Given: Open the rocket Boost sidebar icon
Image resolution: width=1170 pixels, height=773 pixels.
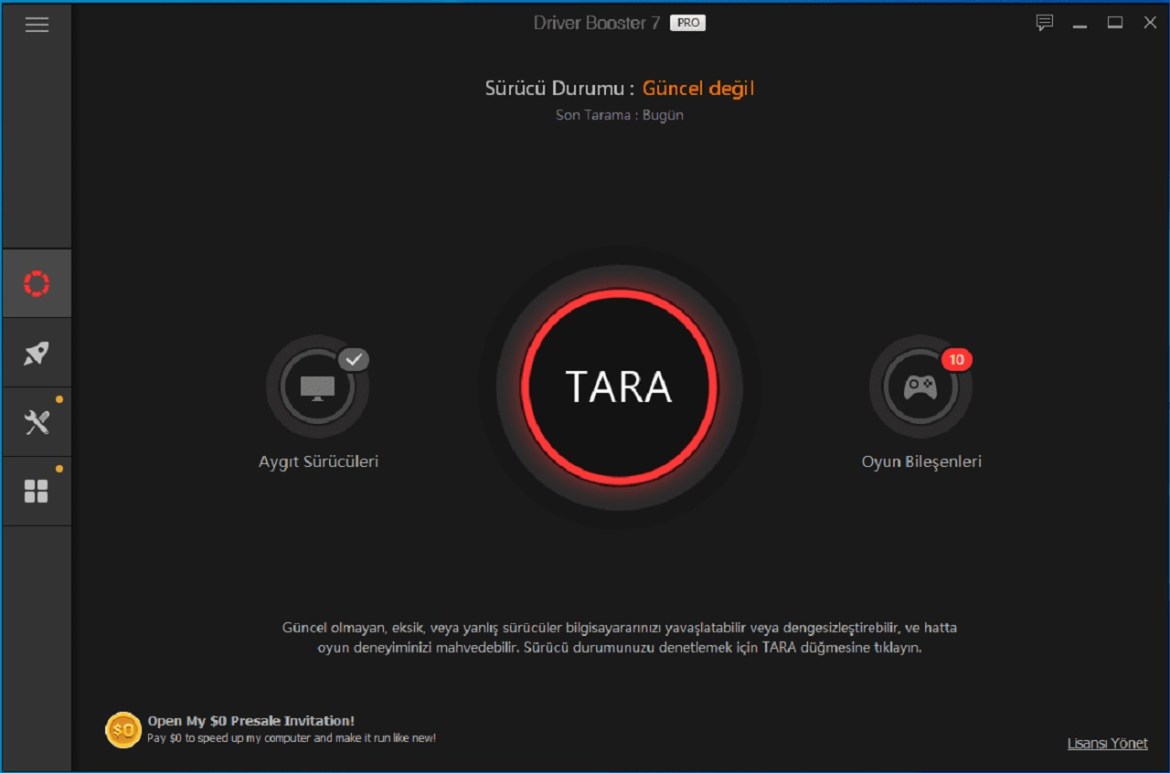Looking at the screenshot, I should 37,353.
